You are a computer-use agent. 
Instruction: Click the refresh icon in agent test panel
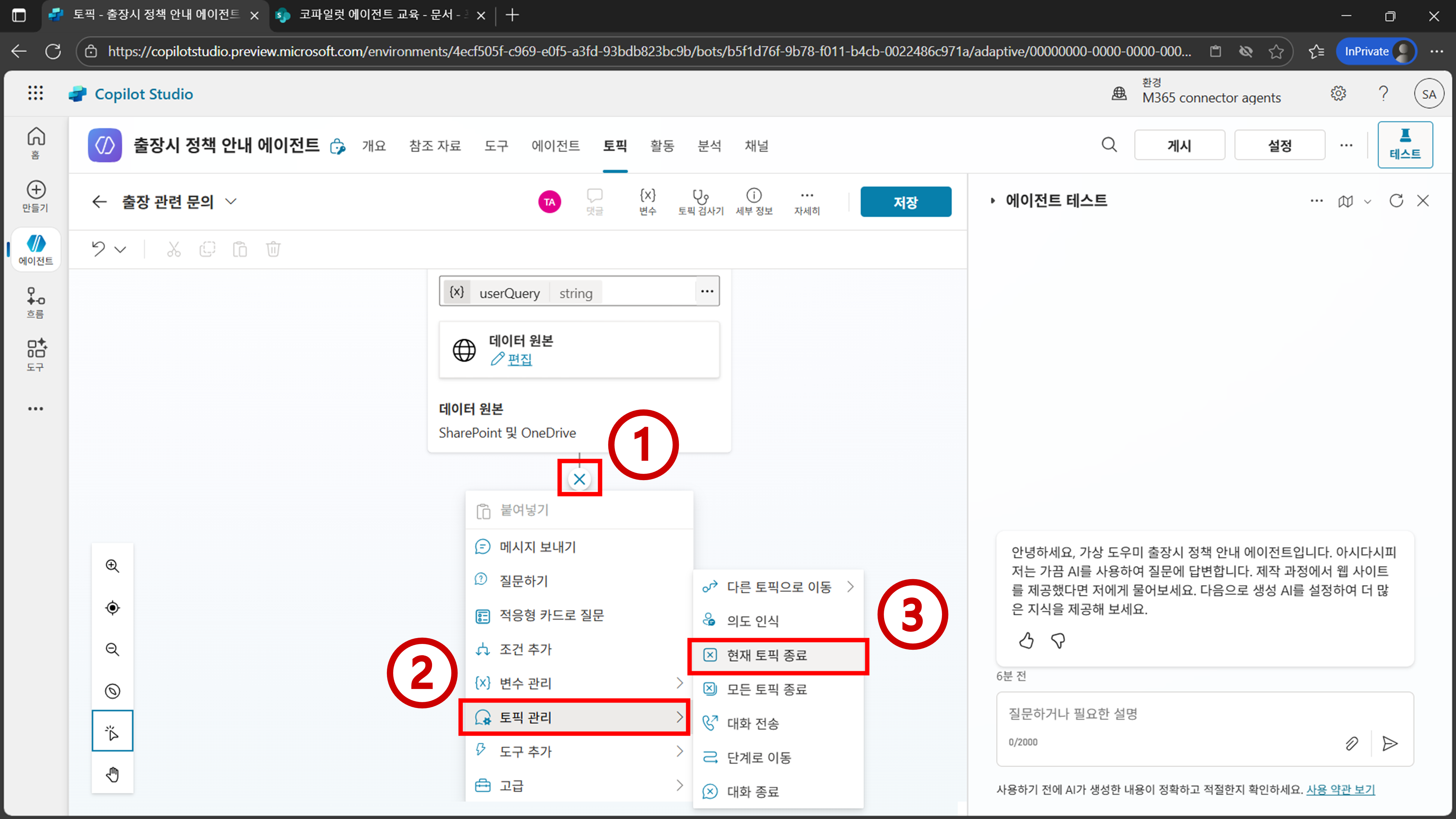point(1396,201)
